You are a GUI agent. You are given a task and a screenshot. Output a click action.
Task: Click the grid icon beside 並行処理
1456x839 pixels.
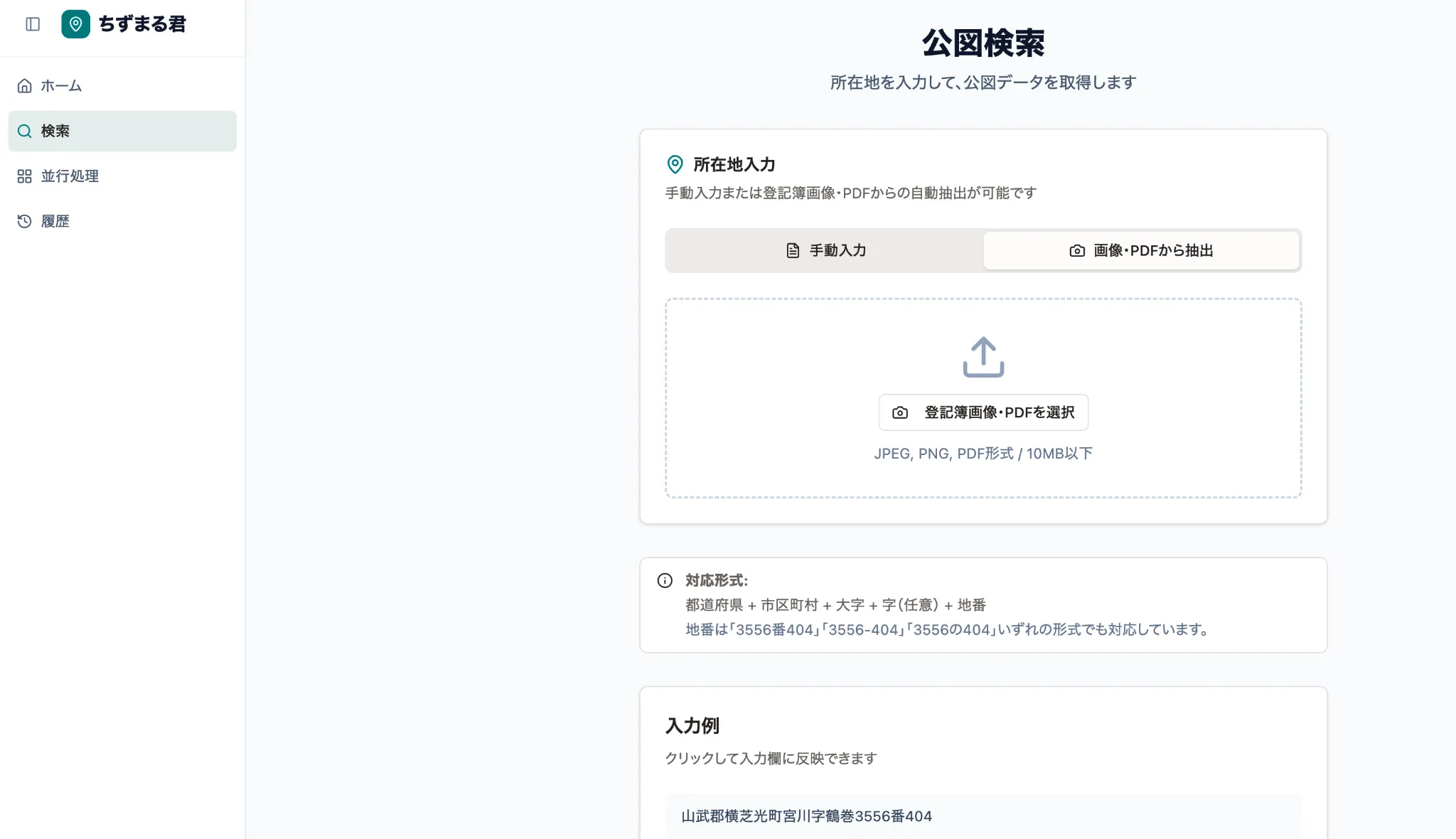click(x=25, y=176)
